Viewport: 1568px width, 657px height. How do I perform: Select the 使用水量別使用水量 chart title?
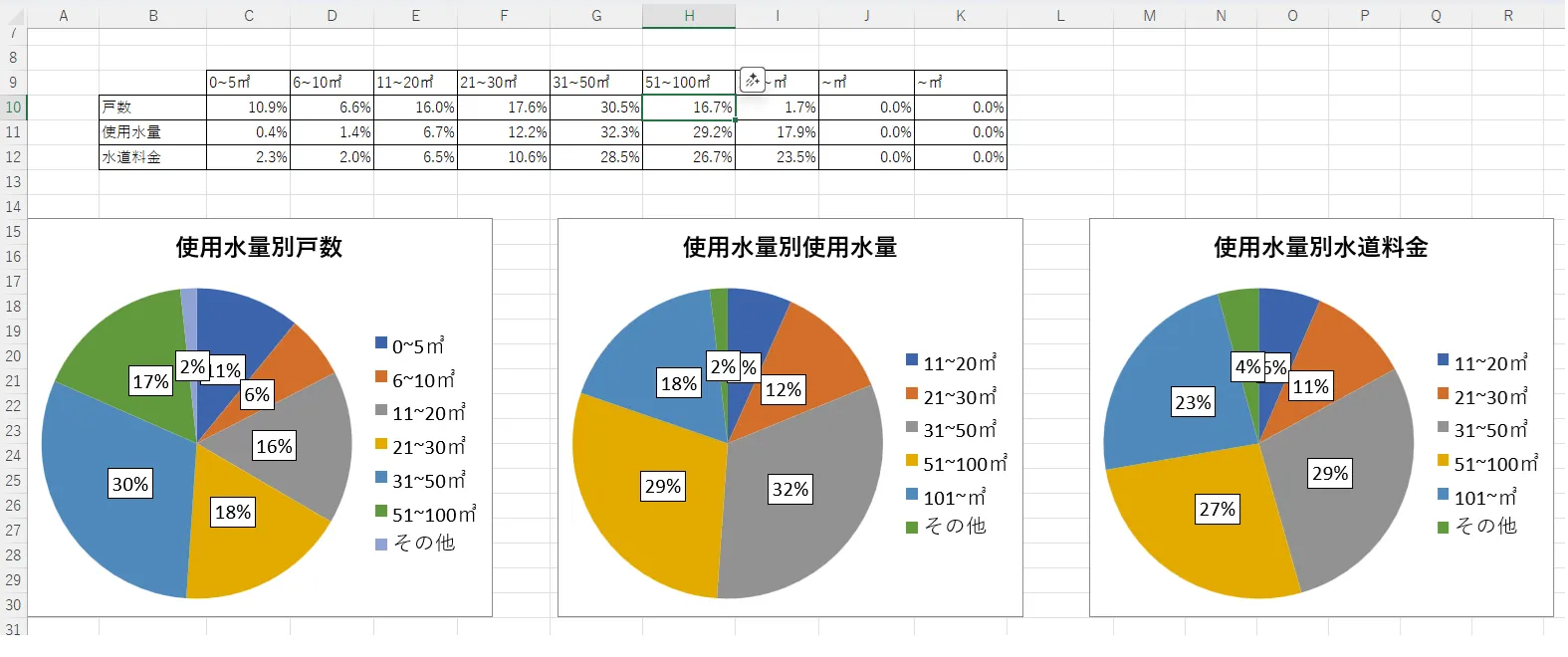[789, 247]
